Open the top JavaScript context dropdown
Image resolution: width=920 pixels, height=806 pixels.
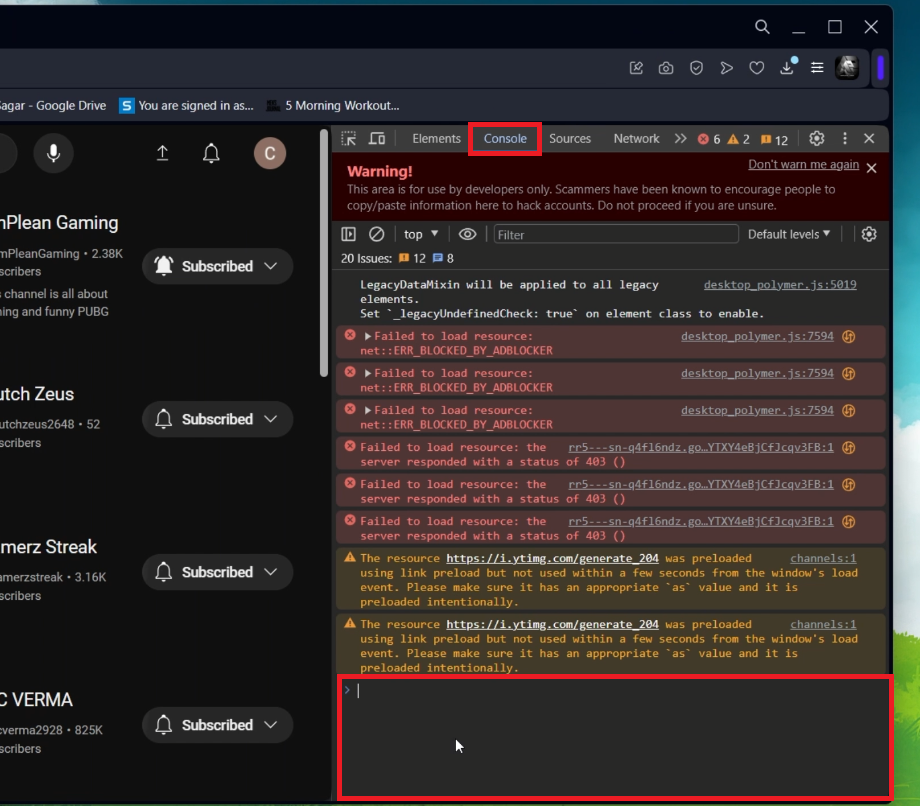coord(421,234)
